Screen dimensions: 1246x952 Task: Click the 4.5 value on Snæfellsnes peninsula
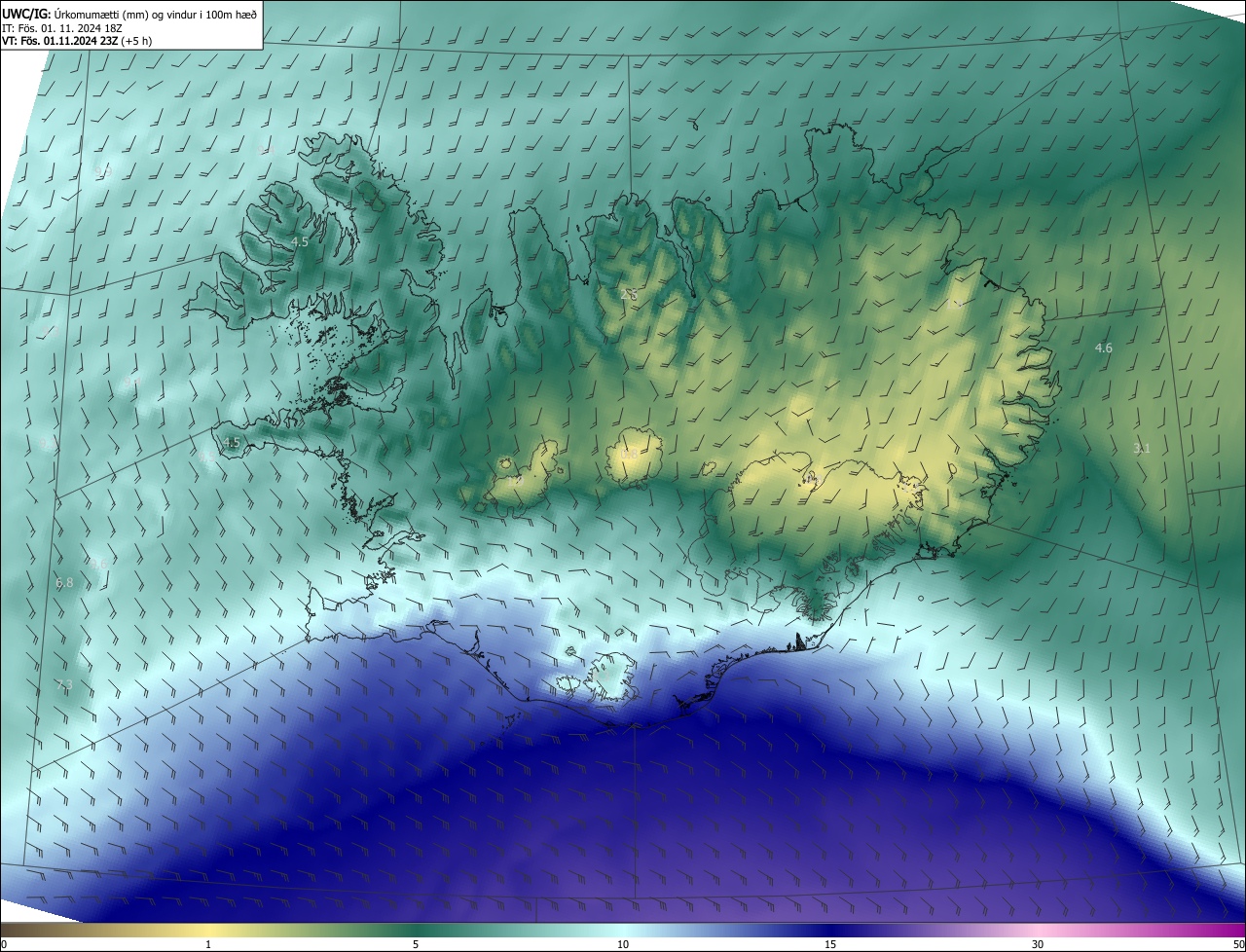pyautogui.click(x=231, y=442)
